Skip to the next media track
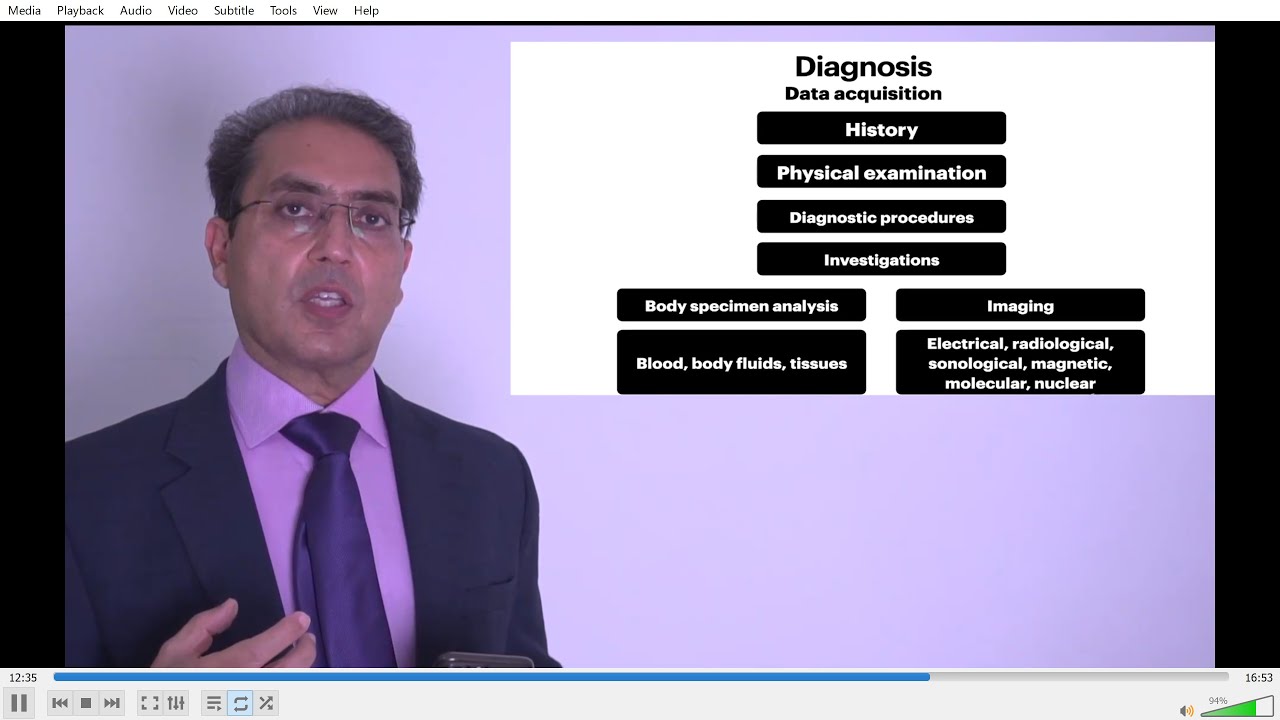Screen dimensions: 1280x720 click(112, 703)
